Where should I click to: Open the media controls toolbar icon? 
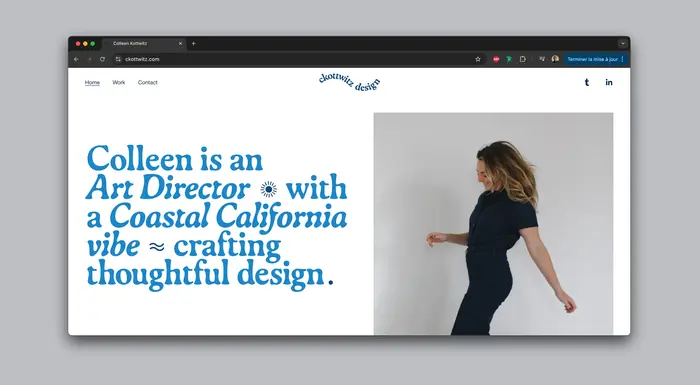point(542,59)
